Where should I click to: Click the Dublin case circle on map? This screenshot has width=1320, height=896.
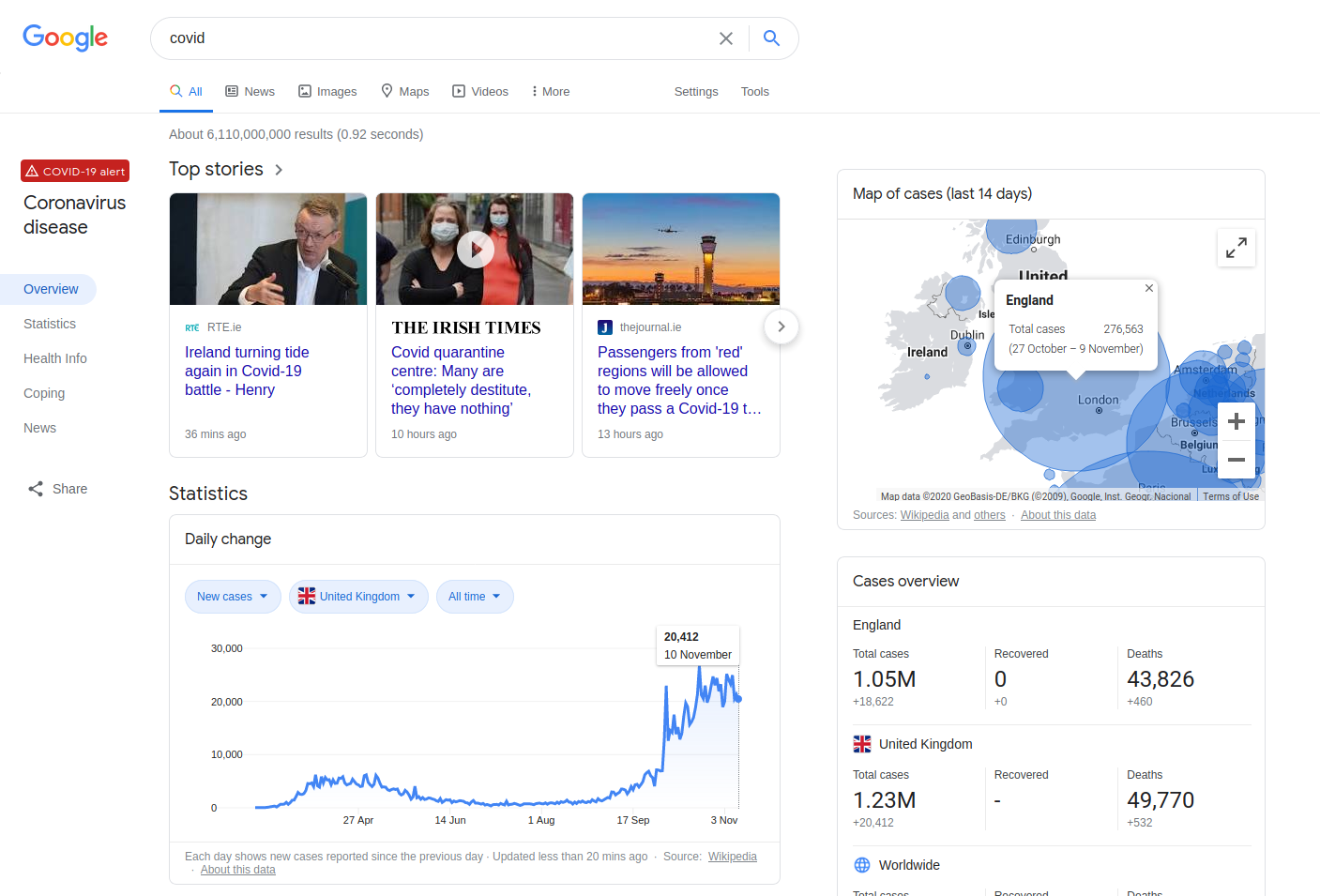[967, 346]
